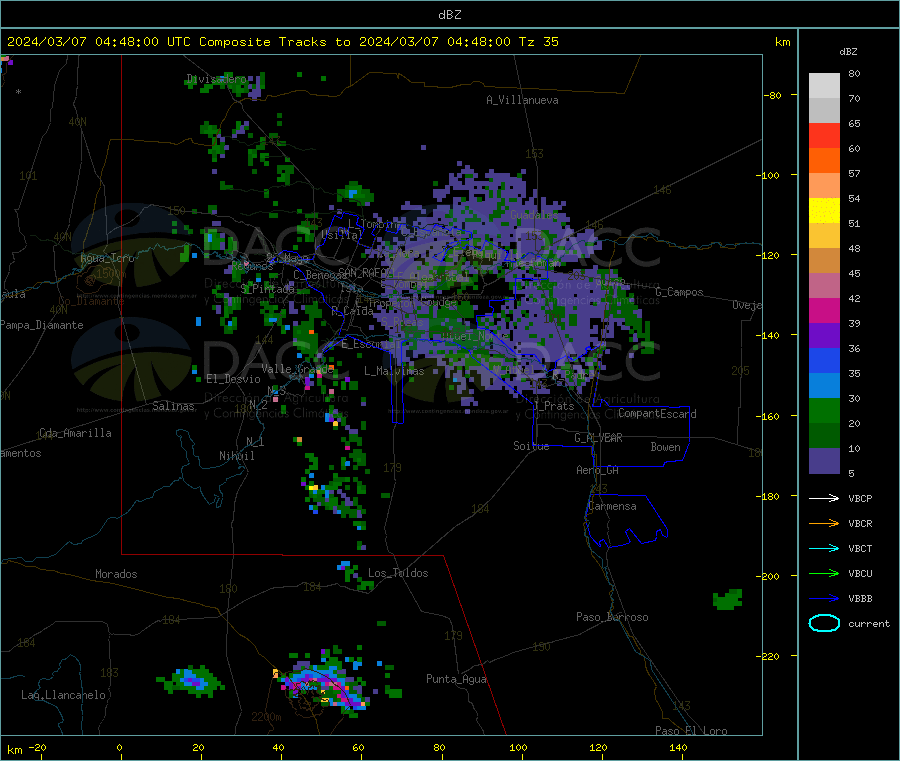900x761 pixels.
Task: Click the Lag.Llancanelo map label
Action: 63,695
